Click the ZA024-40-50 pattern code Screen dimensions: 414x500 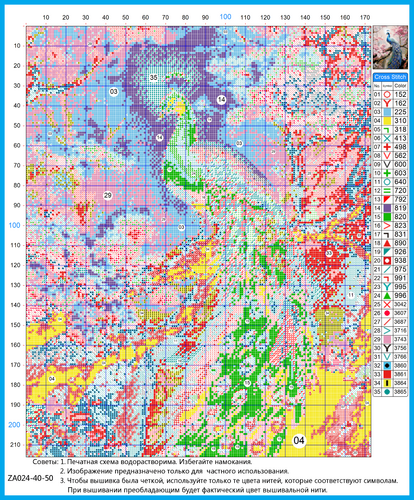(30, 478)
